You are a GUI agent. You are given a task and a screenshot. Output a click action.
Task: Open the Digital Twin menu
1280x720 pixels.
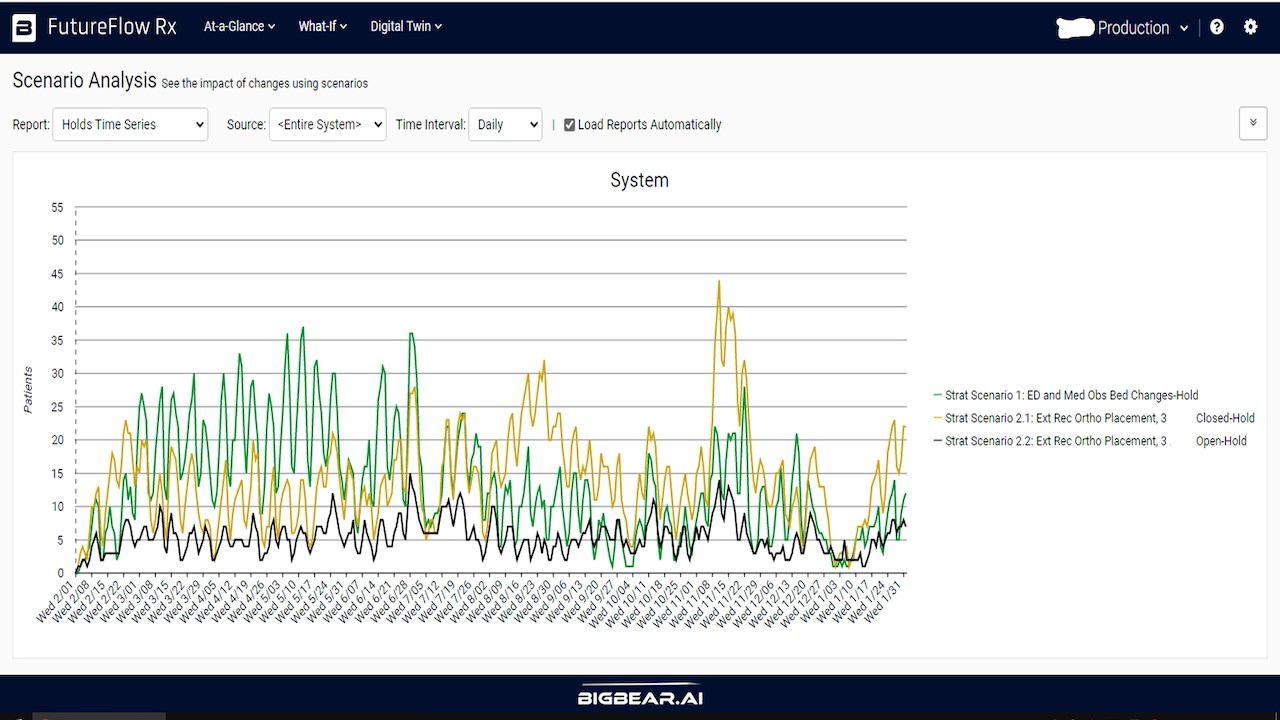406,27
